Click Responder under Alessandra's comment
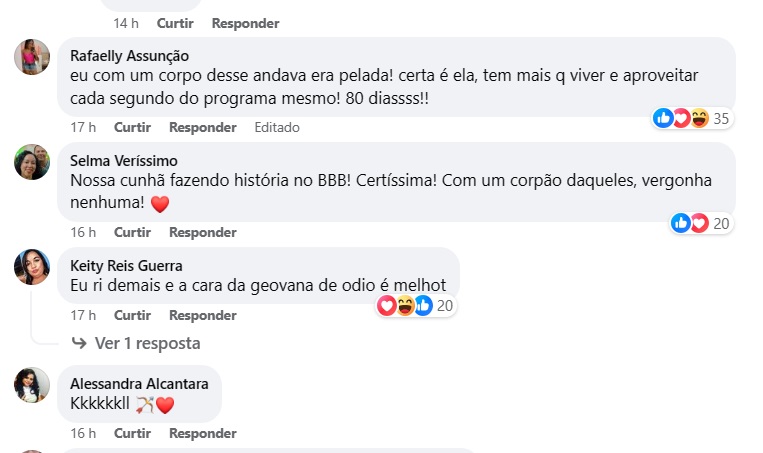This screenshot has width=763, height=453. [x=202, y=434]
